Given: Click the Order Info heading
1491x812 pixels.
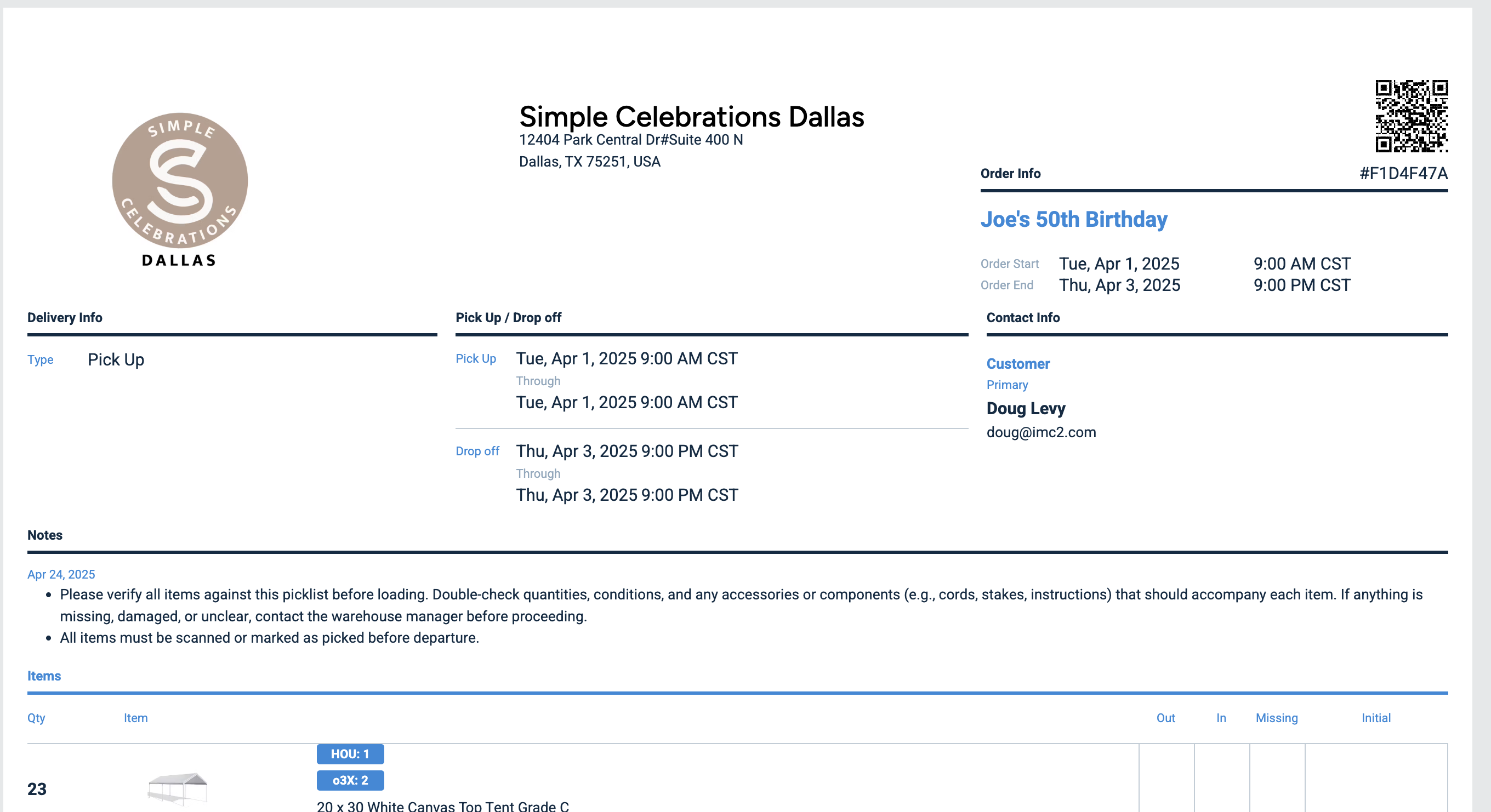Looking at the screenshot, I should 1010,174.
